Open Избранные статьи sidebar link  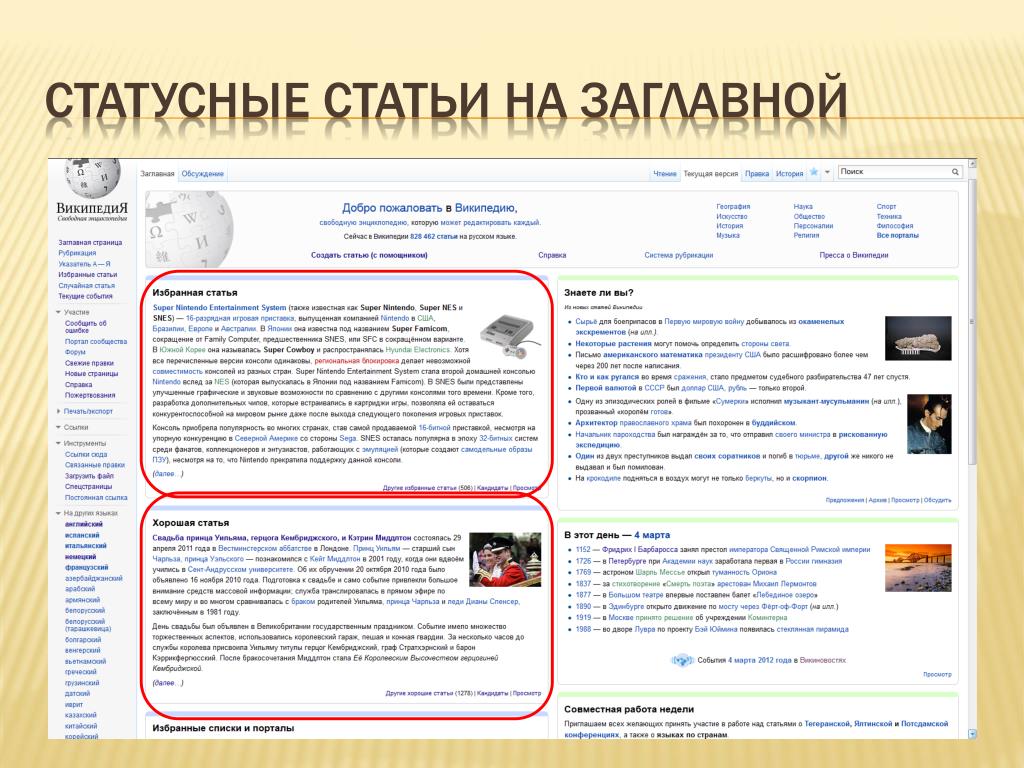tap(88, 275)
